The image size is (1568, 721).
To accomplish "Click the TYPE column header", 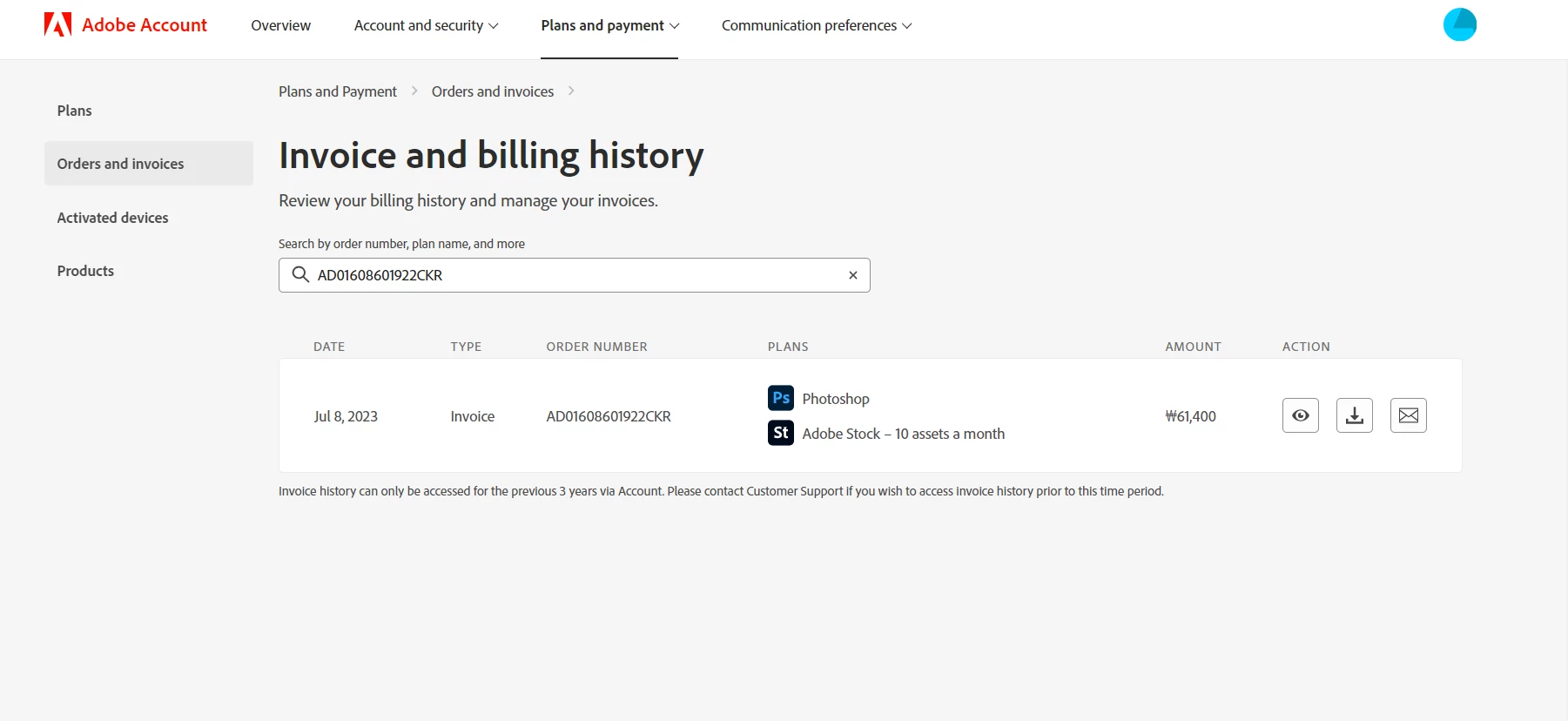I will [466, 347].
